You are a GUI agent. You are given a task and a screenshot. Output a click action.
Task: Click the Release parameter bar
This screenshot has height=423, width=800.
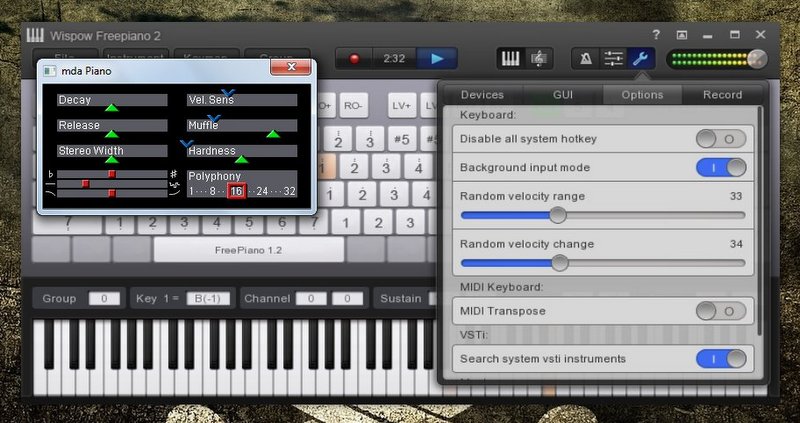[112, 126]
